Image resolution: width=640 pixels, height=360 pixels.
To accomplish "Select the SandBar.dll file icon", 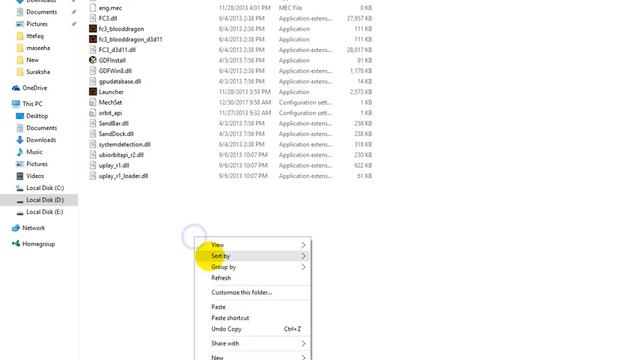I will (93, 123).
